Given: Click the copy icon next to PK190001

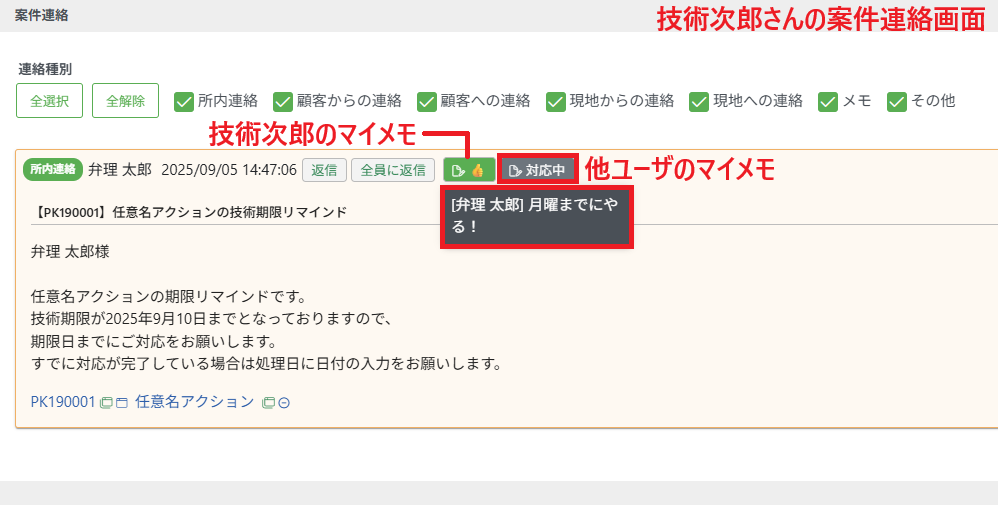Looking at the screenshot, I should (x=105, y=403).
